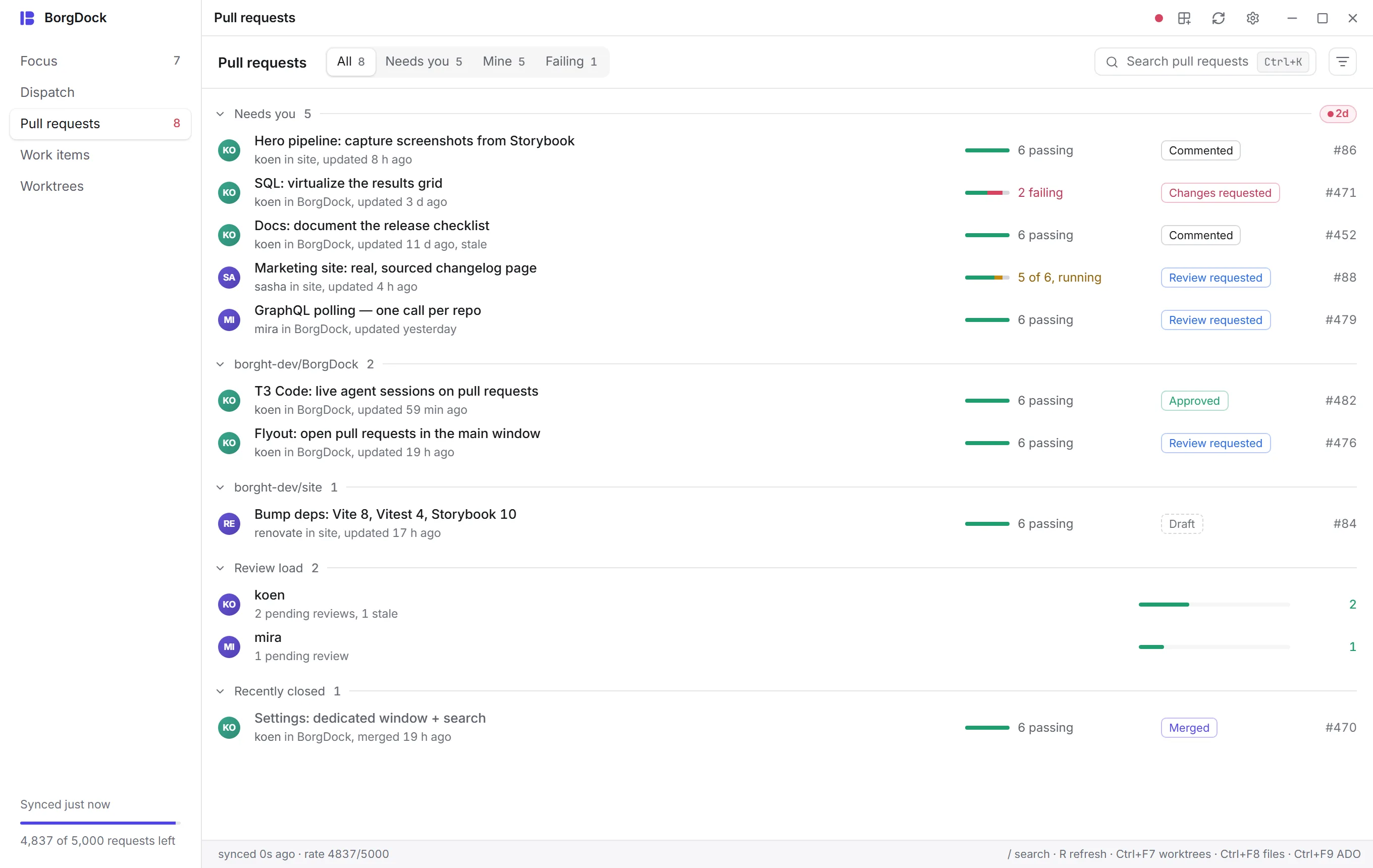Click the Approved badge on #482
The height and width of the screenshot is (868, 1373).
click(x=1194, y=401)
